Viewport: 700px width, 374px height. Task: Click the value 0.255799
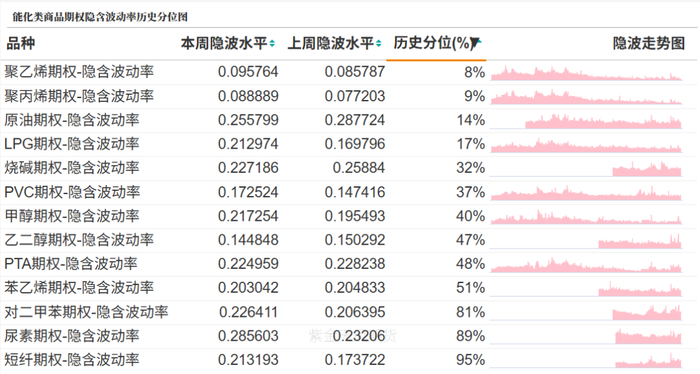pos(248,120)
